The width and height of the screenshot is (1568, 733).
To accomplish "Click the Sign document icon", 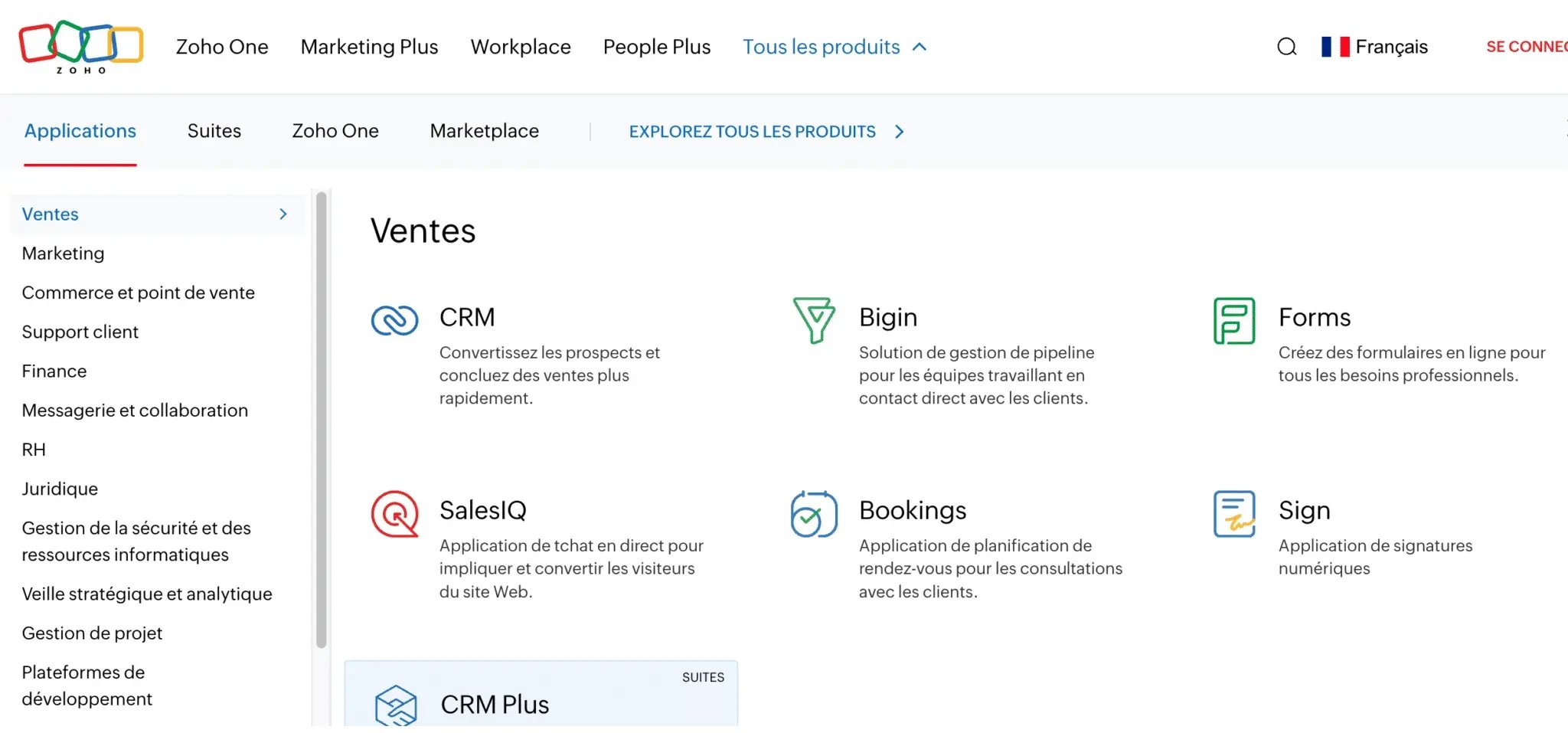I will click(x=1234, y=514).
